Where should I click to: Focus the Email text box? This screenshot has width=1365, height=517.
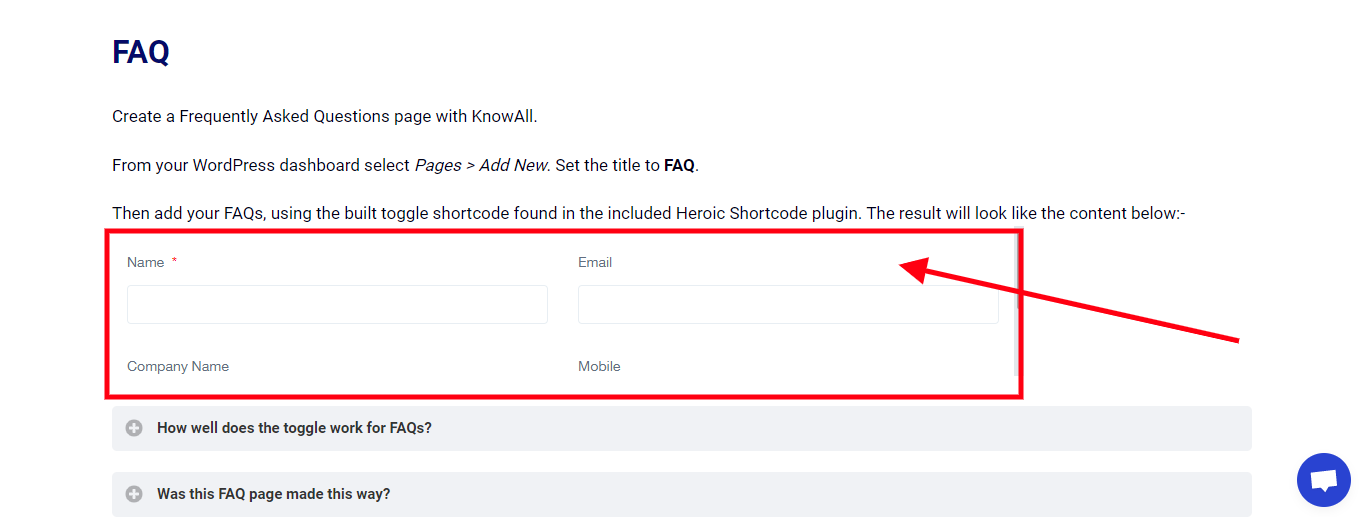pos(787,304)
